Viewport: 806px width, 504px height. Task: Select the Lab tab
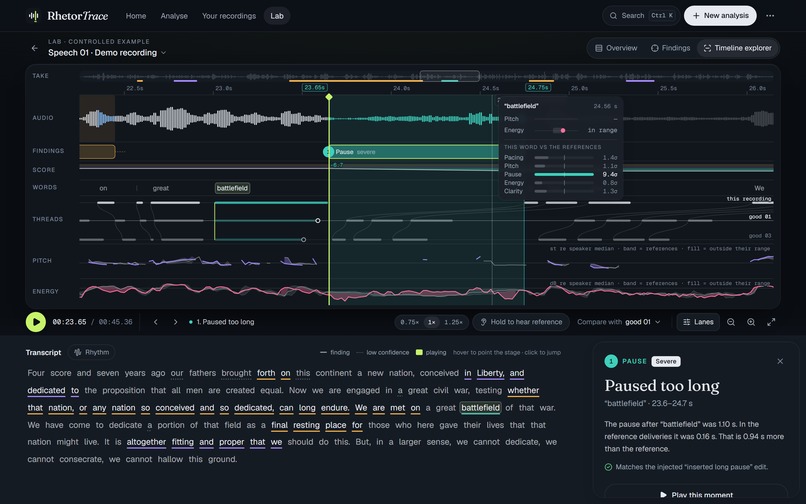point(277,16)
